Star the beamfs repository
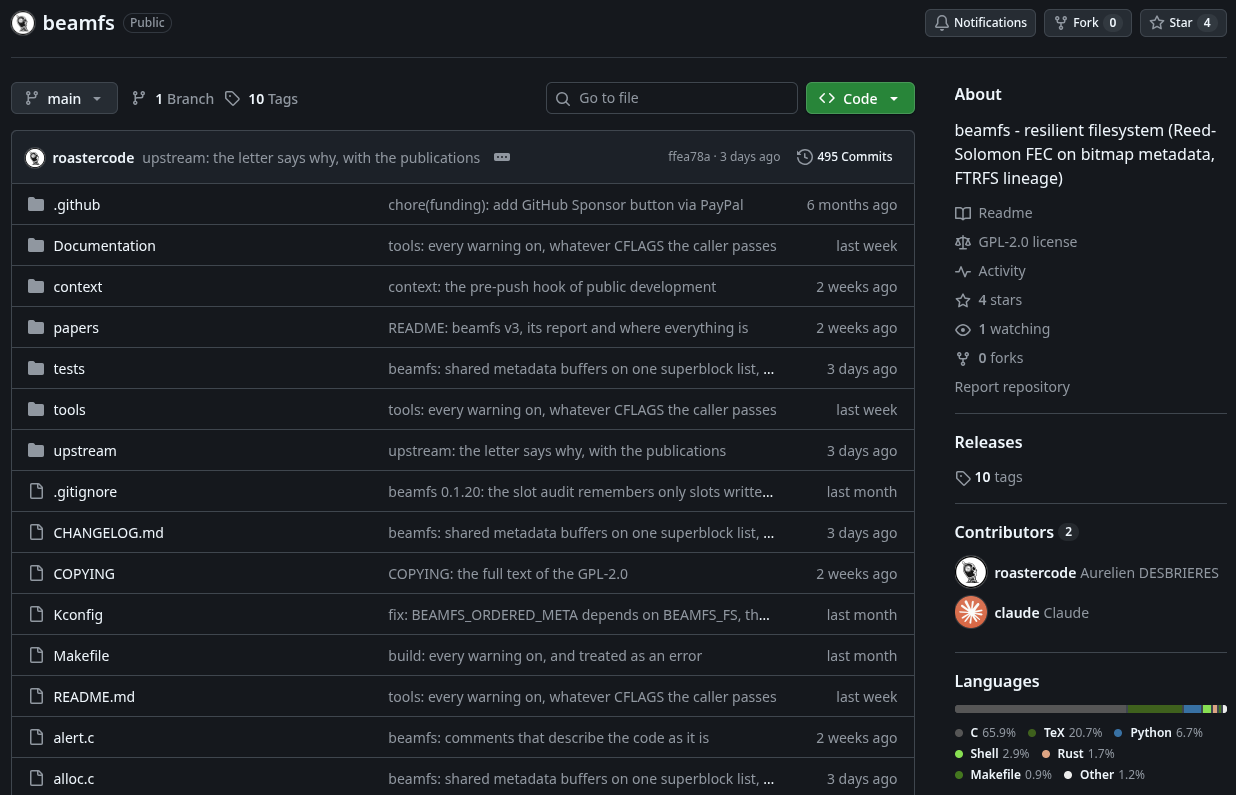This screenshot has width=1236, height=795. (x=1183, y=23)
